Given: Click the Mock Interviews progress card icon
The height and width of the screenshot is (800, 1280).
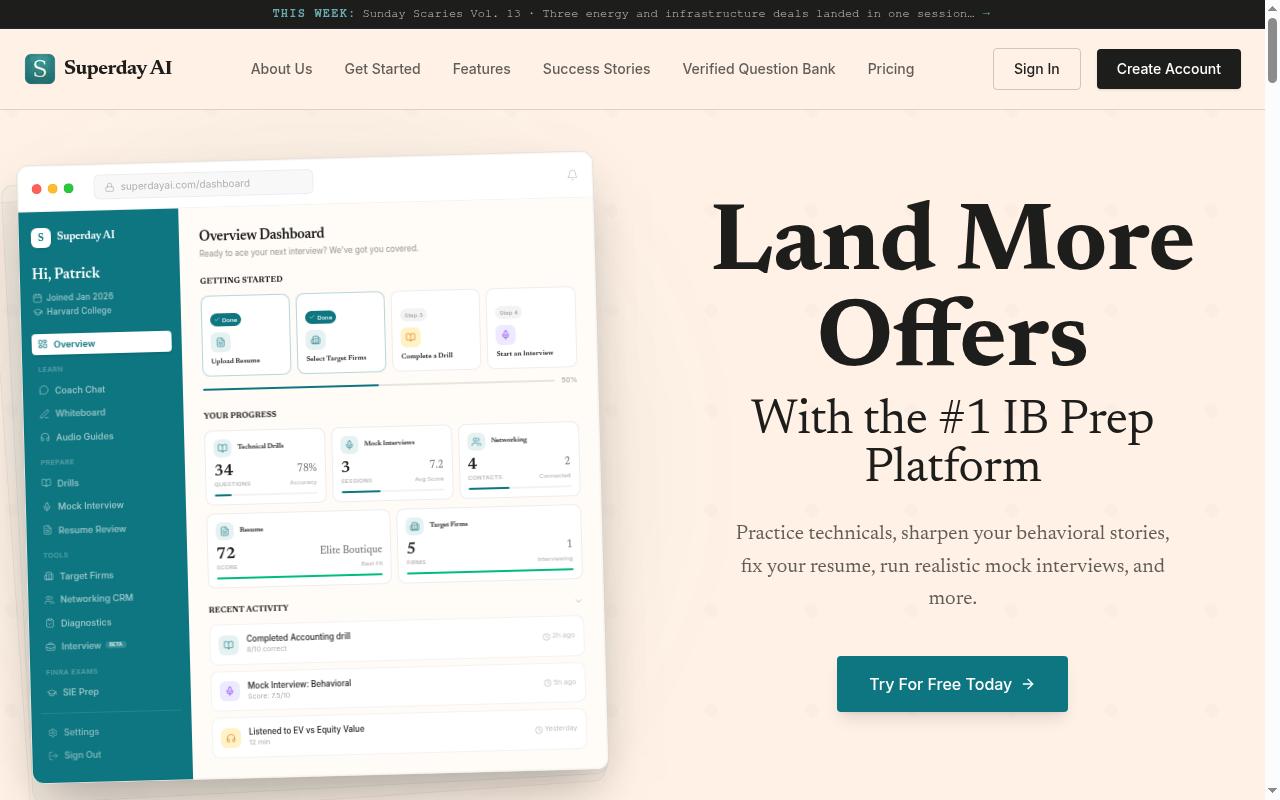Looking at the screenshot, I should click(x=349, y=445).
